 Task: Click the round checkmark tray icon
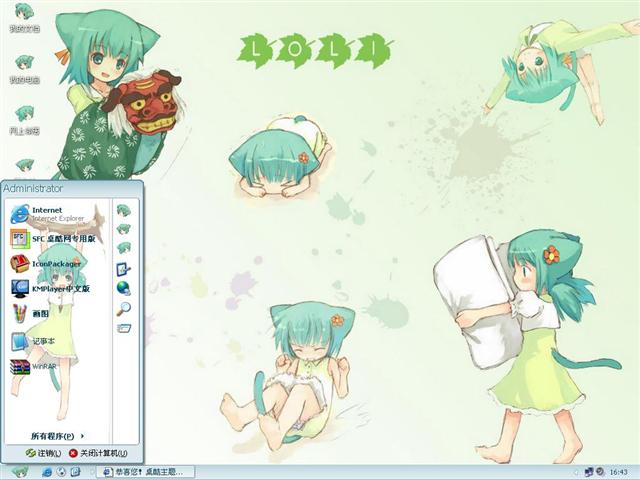(x=600, y=472)
